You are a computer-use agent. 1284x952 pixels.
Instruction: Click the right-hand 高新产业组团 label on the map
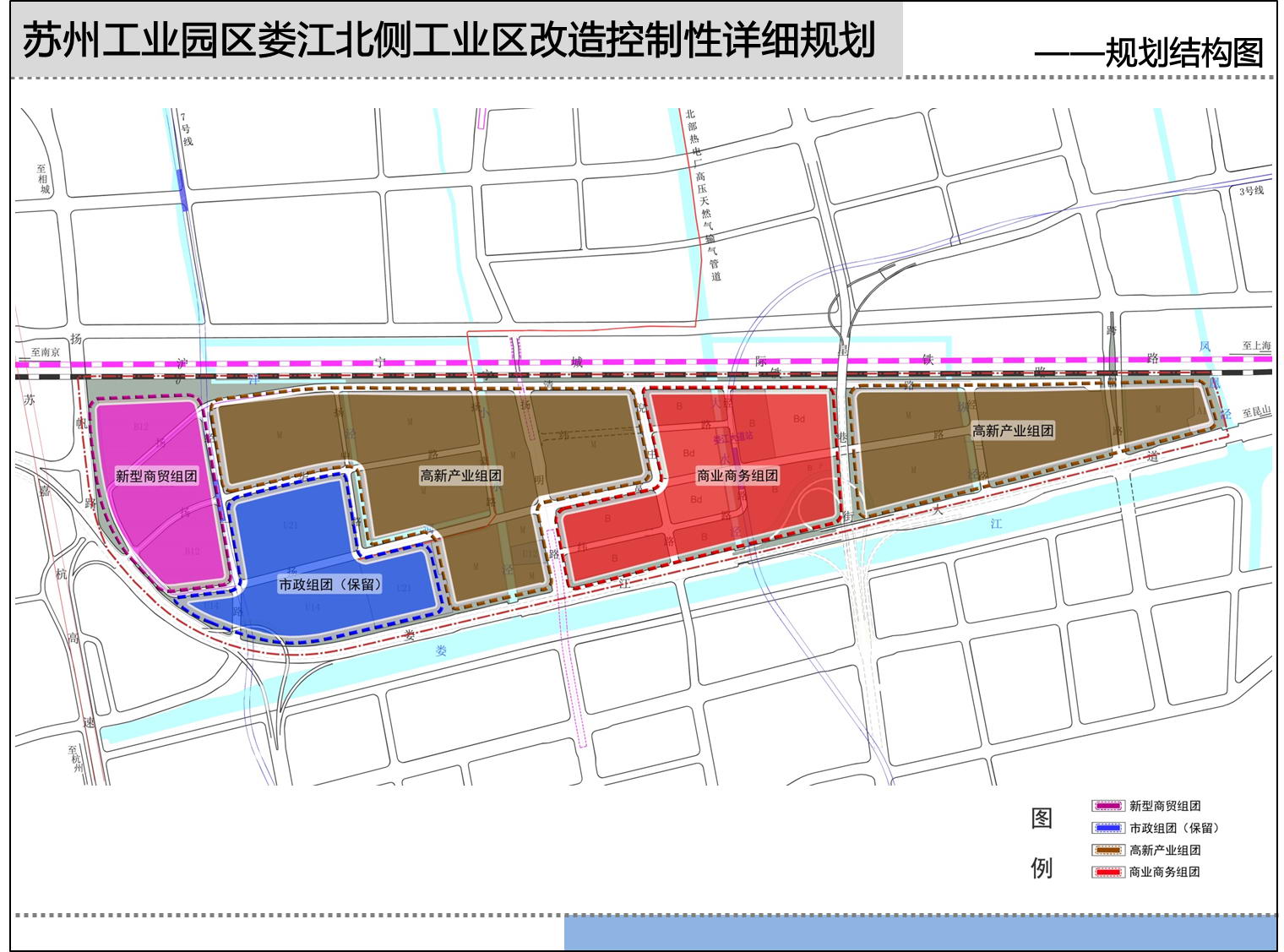coord(1013,431)
